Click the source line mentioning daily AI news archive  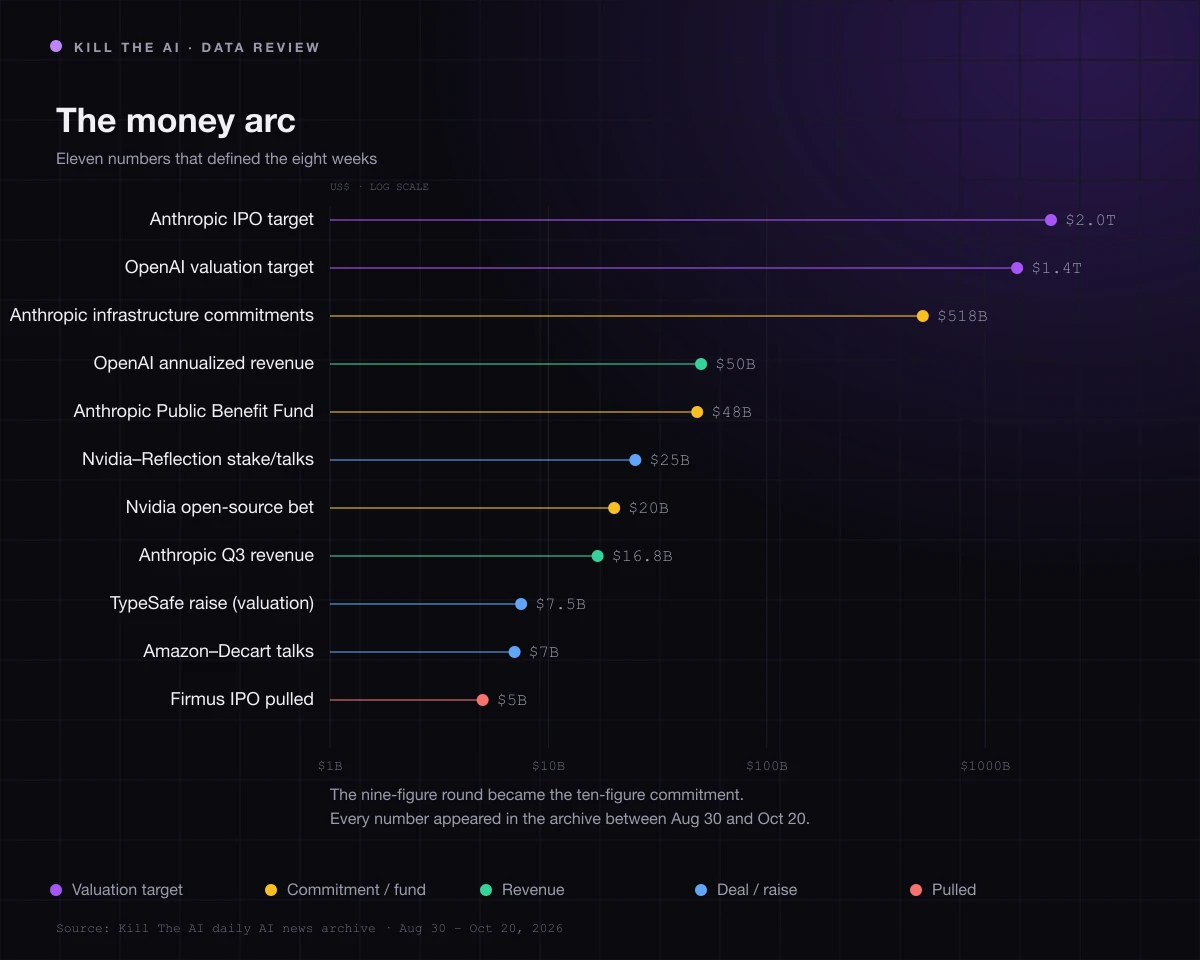tap(309, 929)
